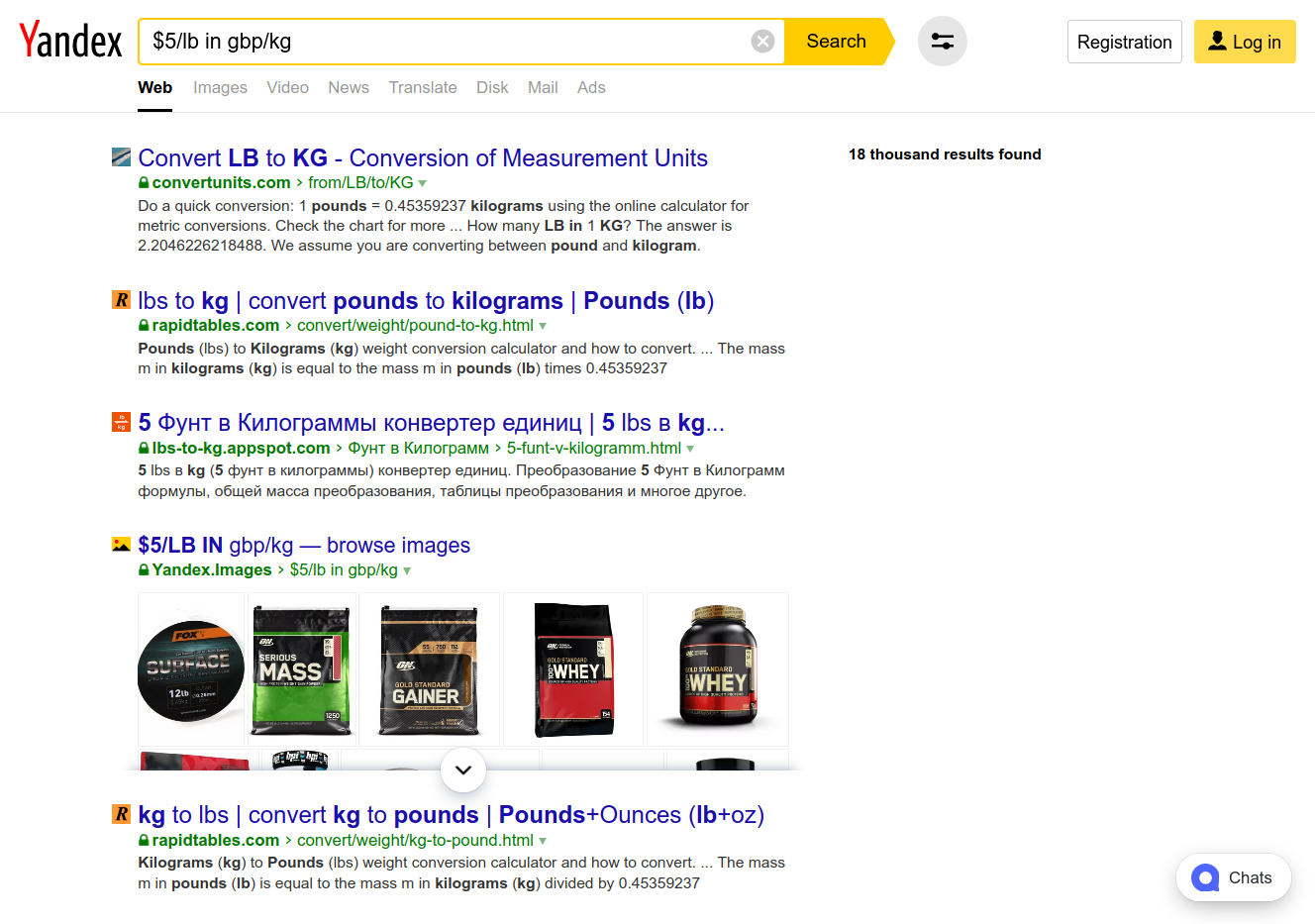Expand the kg-to-pound.html result options arrow

pos(543,841)
